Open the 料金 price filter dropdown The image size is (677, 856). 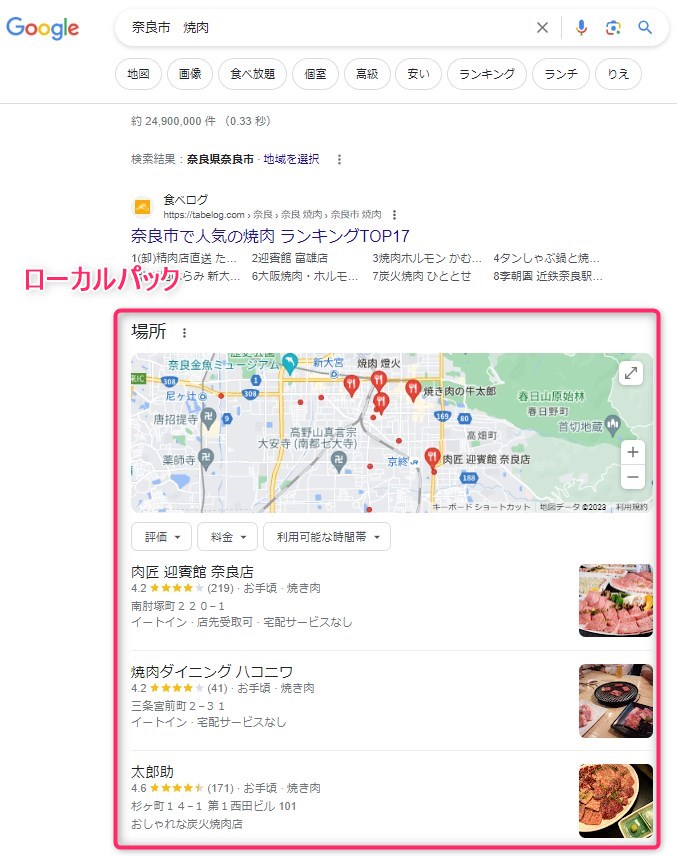tap(228, 537)
